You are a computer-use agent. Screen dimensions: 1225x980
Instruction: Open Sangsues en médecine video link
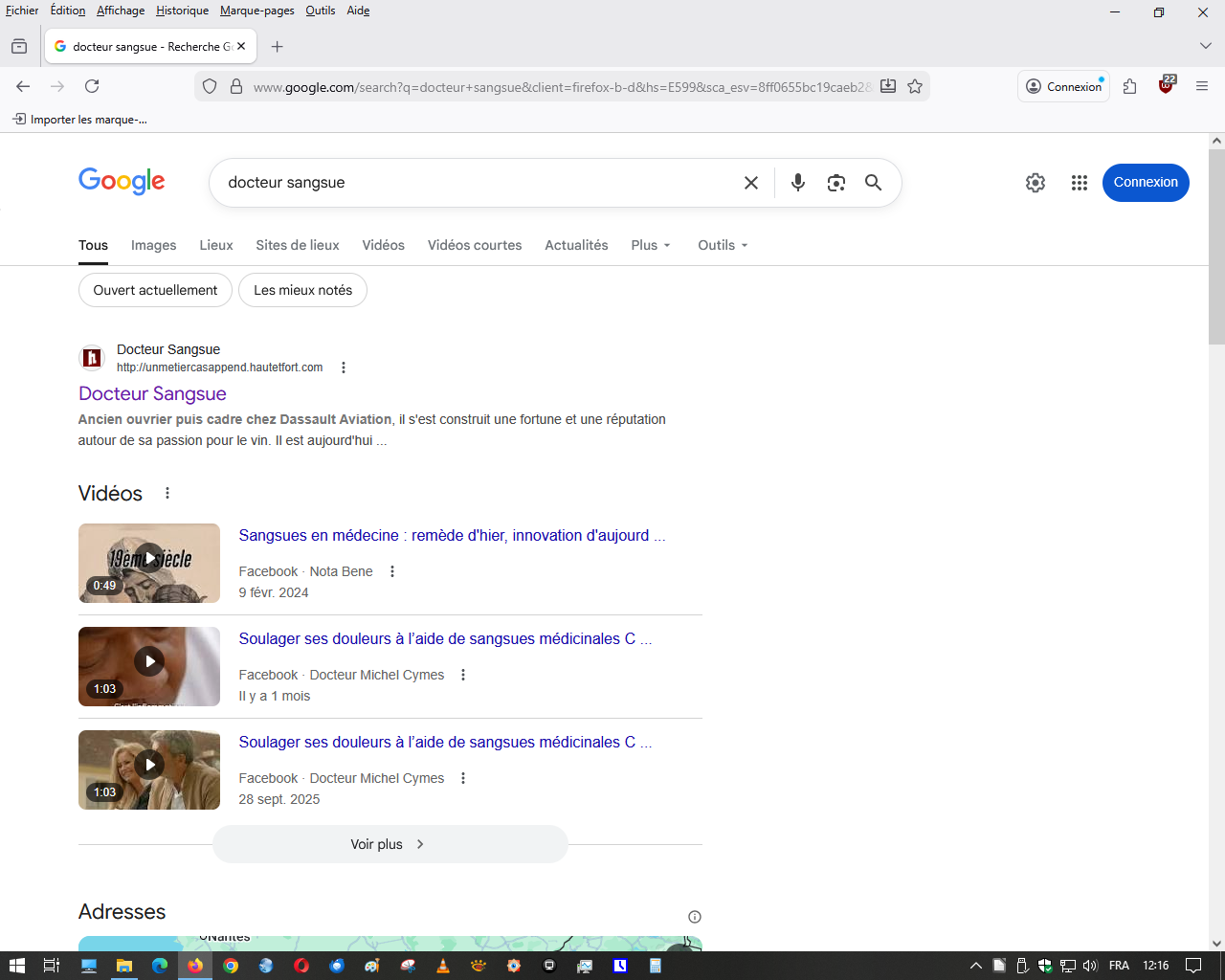(x=452, y=536)
